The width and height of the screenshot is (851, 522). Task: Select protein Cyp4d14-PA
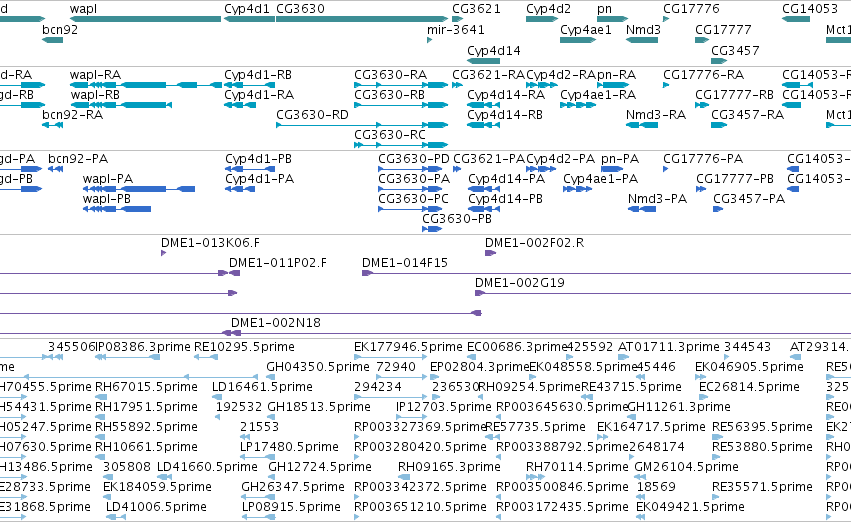506,179
